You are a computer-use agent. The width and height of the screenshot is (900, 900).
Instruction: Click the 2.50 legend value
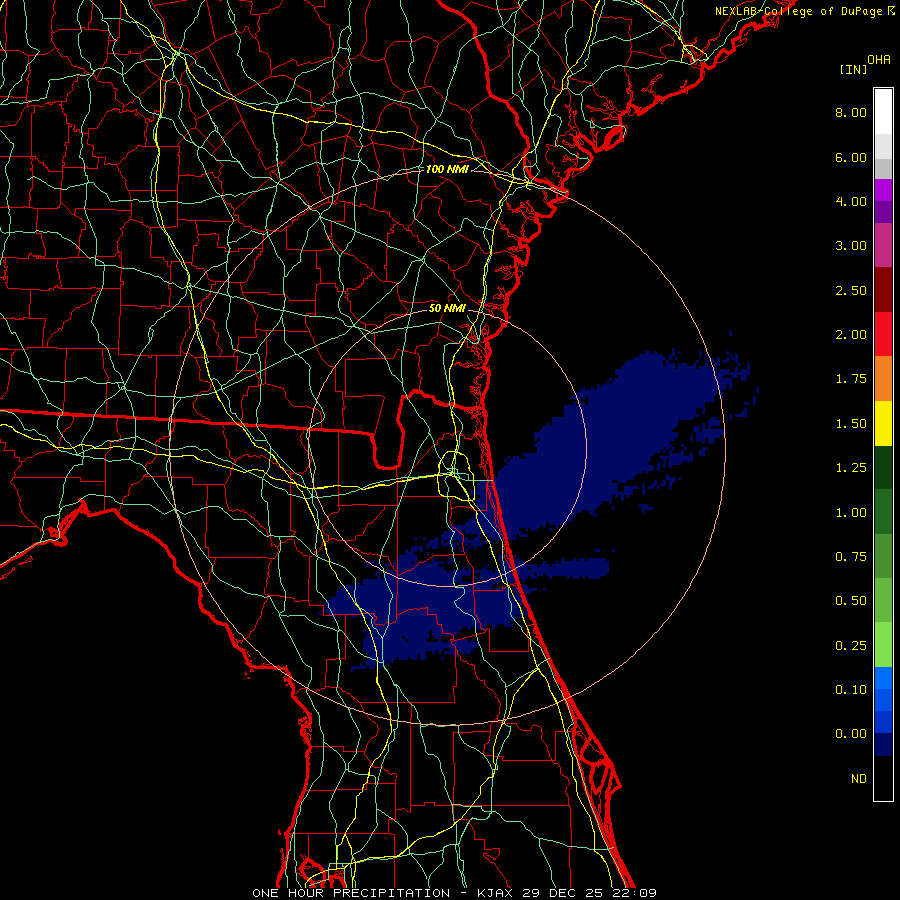click(851, 290)
